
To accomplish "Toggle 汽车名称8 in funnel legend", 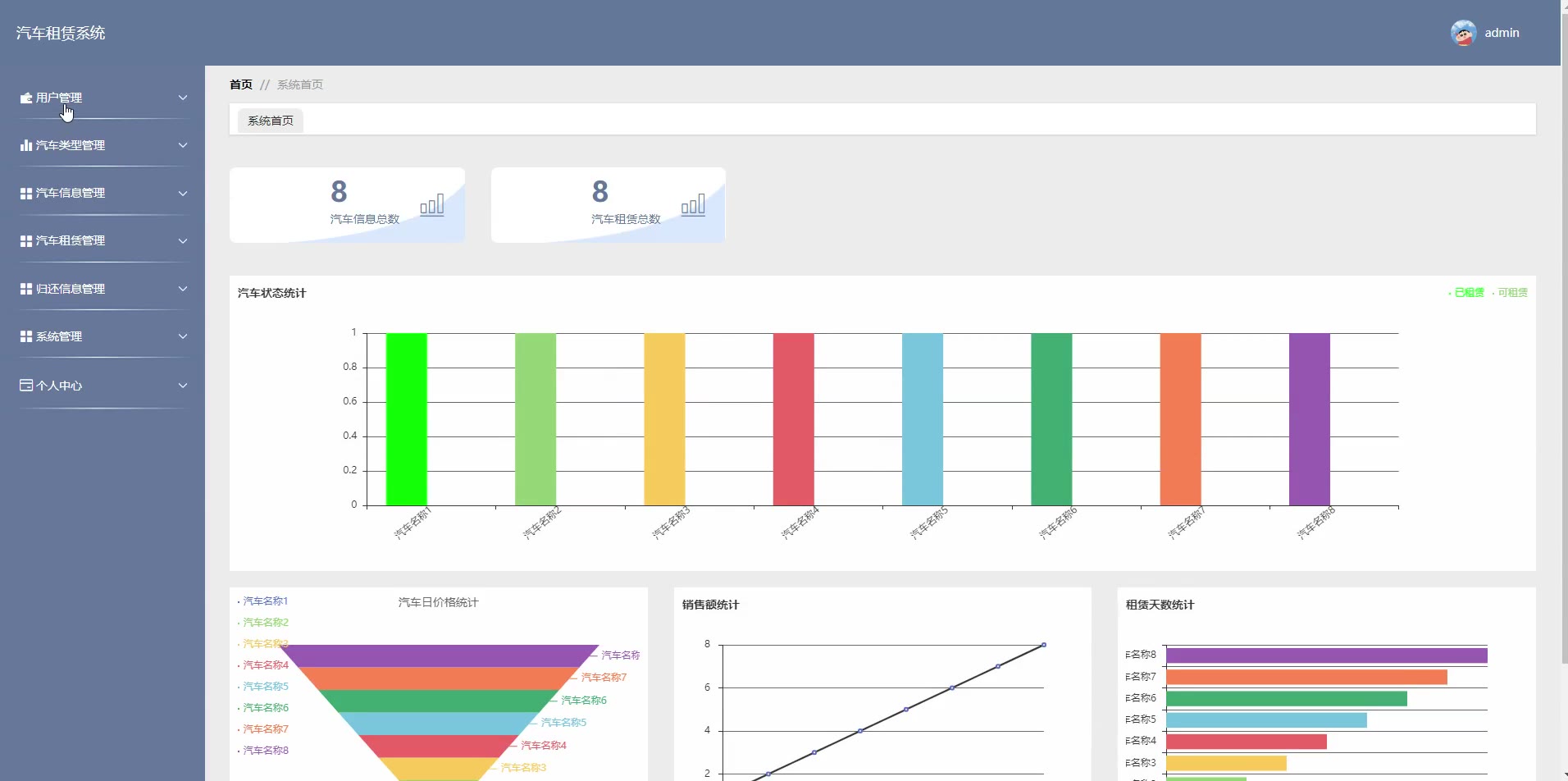I will click(x=263, y=751).
